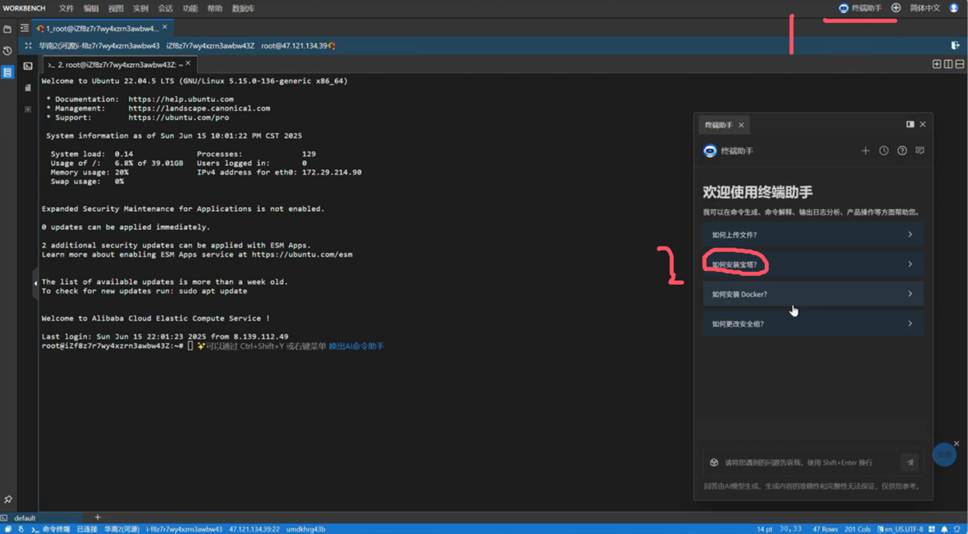Click the folder icon in left sidebar
Screen dimensions: 968x534
8,29
